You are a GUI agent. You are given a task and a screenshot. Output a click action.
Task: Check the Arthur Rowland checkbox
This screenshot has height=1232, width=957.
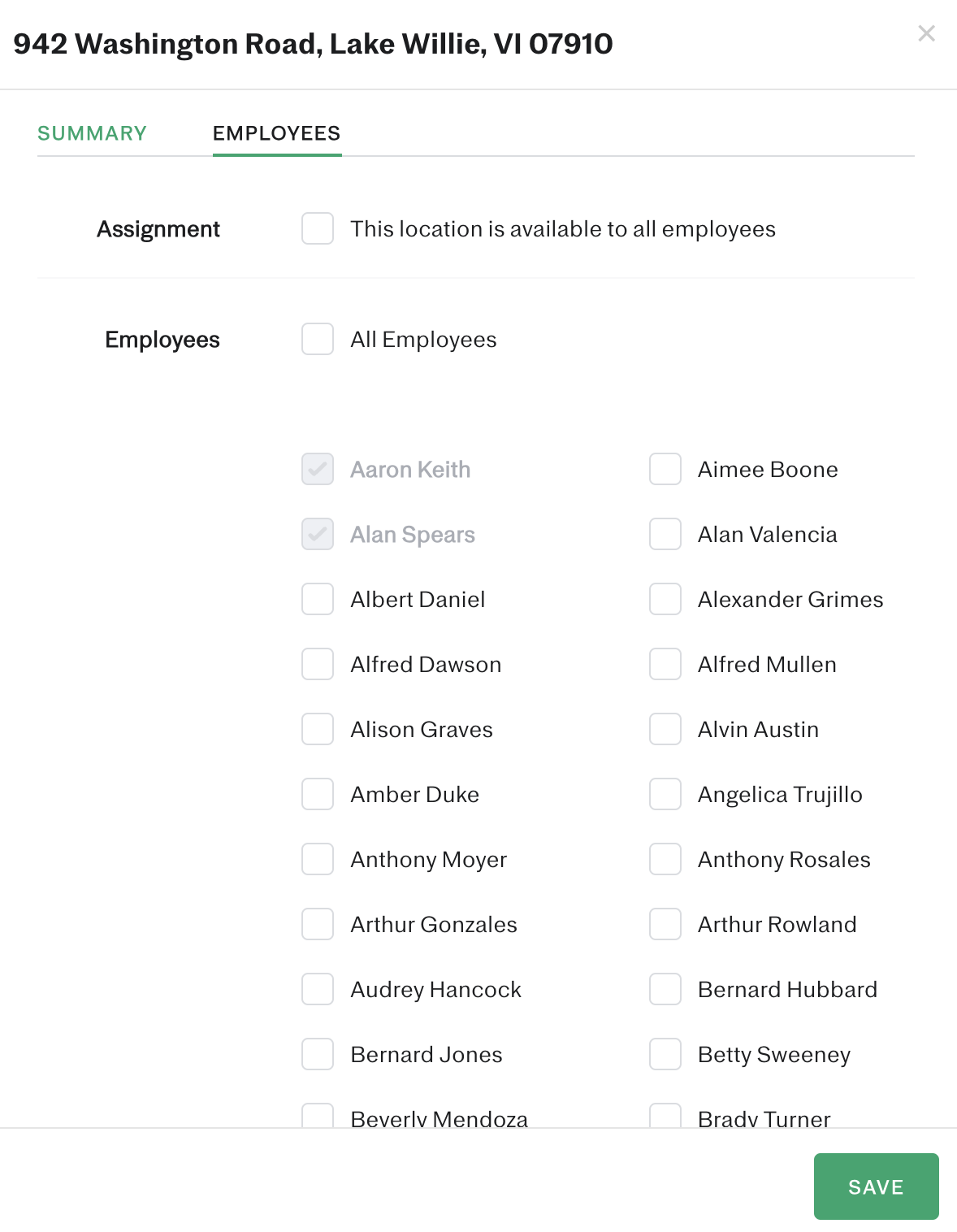[665, 924]
